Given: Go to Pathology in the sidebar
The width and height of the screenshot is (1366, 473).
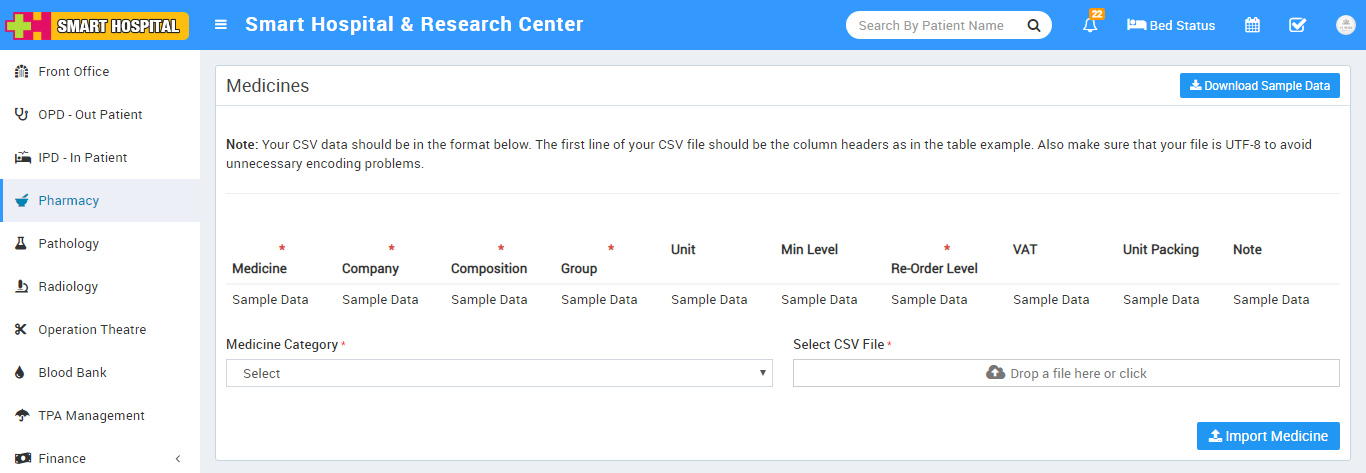Looking at the screenshot, I should click(68, 244).
